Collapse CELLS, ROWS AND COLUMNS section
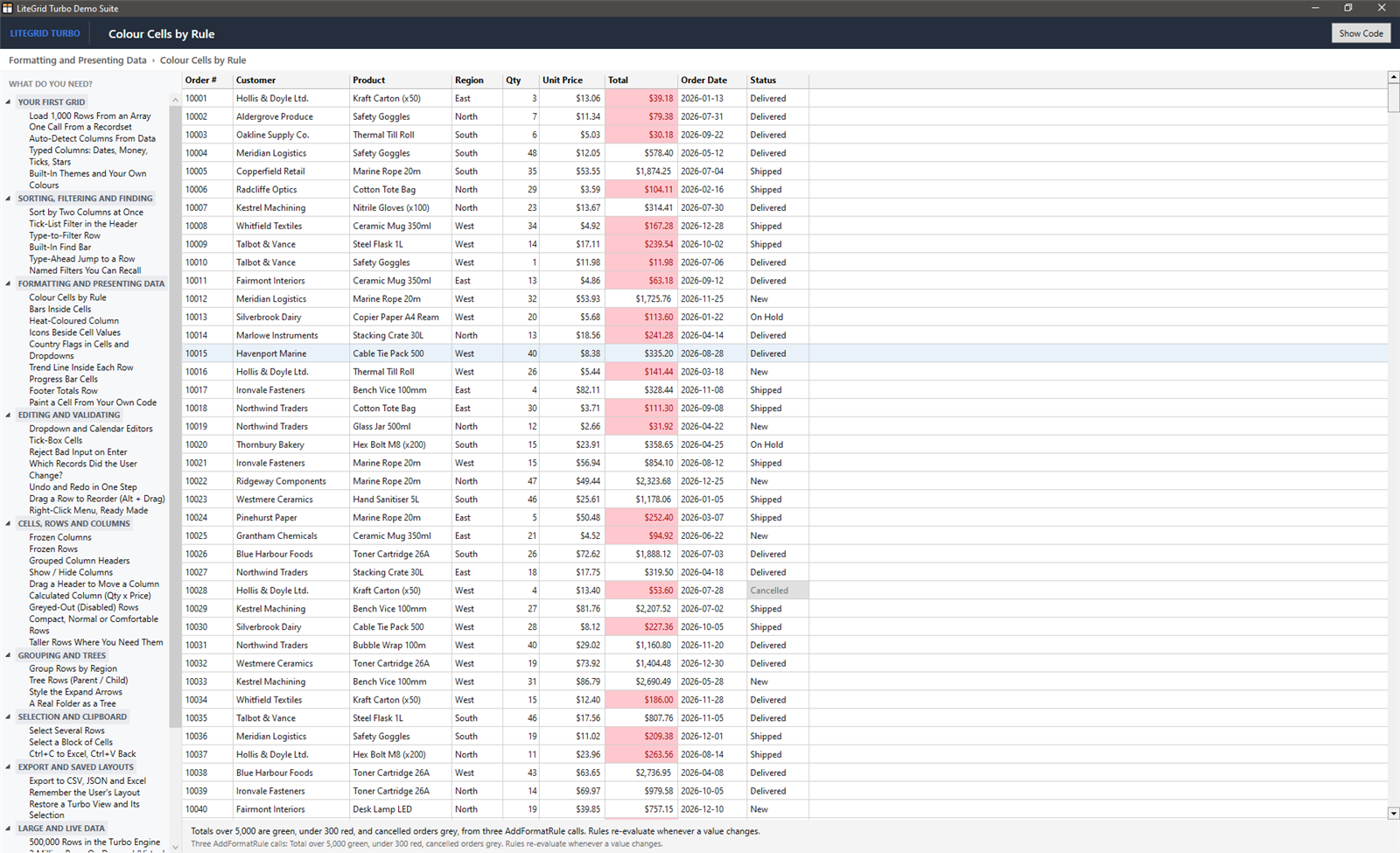 [8, 524]
